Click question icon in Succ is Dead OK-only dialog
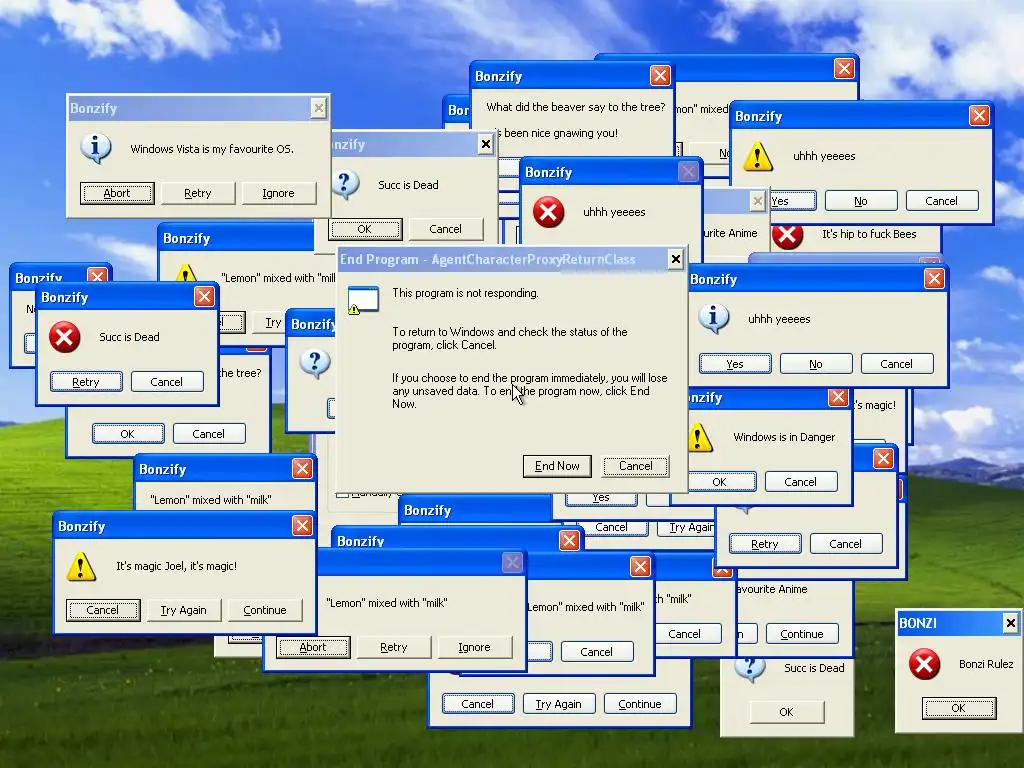Viewport: 1024px width, 768px height. click(750, 669)
